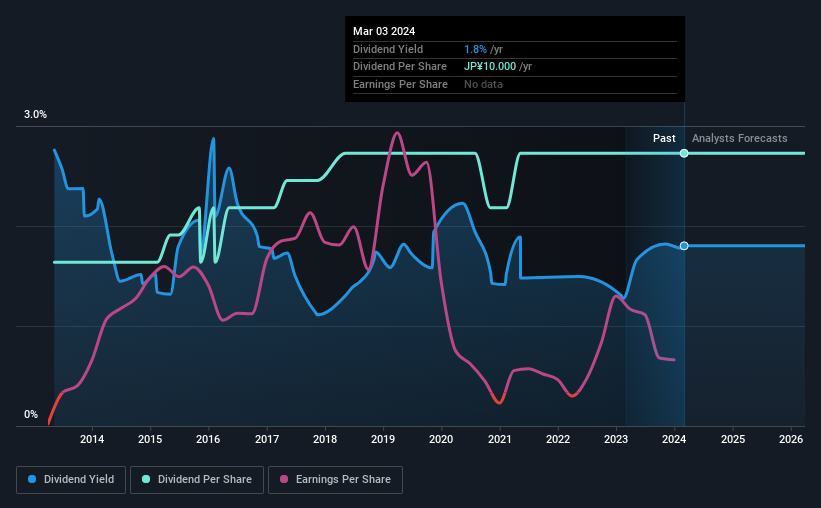Click the 2022 x-axis tick label

click(x=558, y=439)
